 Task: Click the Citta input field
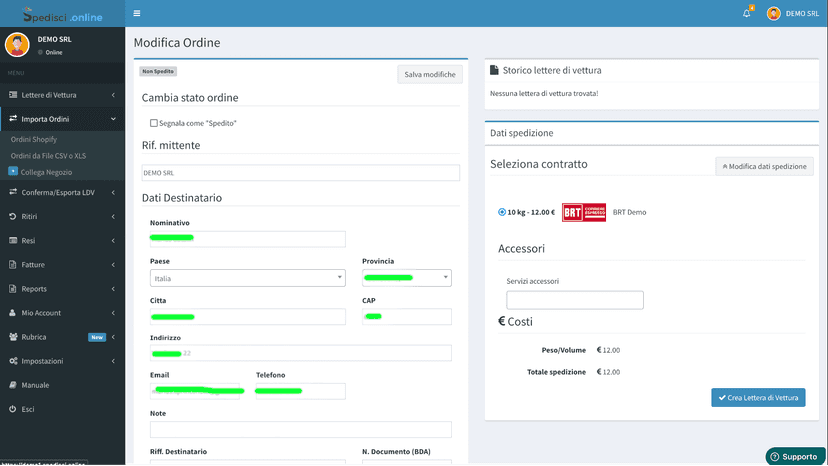coord(248,316)
